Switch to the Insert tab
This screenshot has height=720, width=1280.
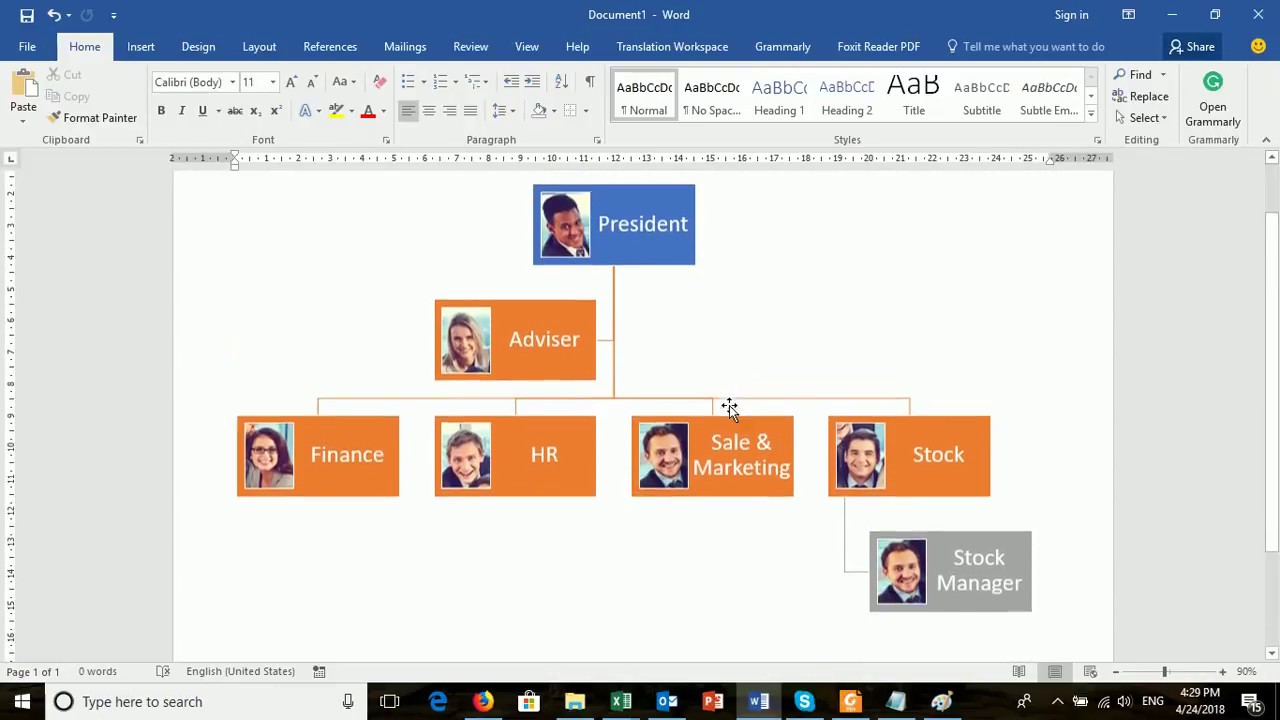pos(141,47)
